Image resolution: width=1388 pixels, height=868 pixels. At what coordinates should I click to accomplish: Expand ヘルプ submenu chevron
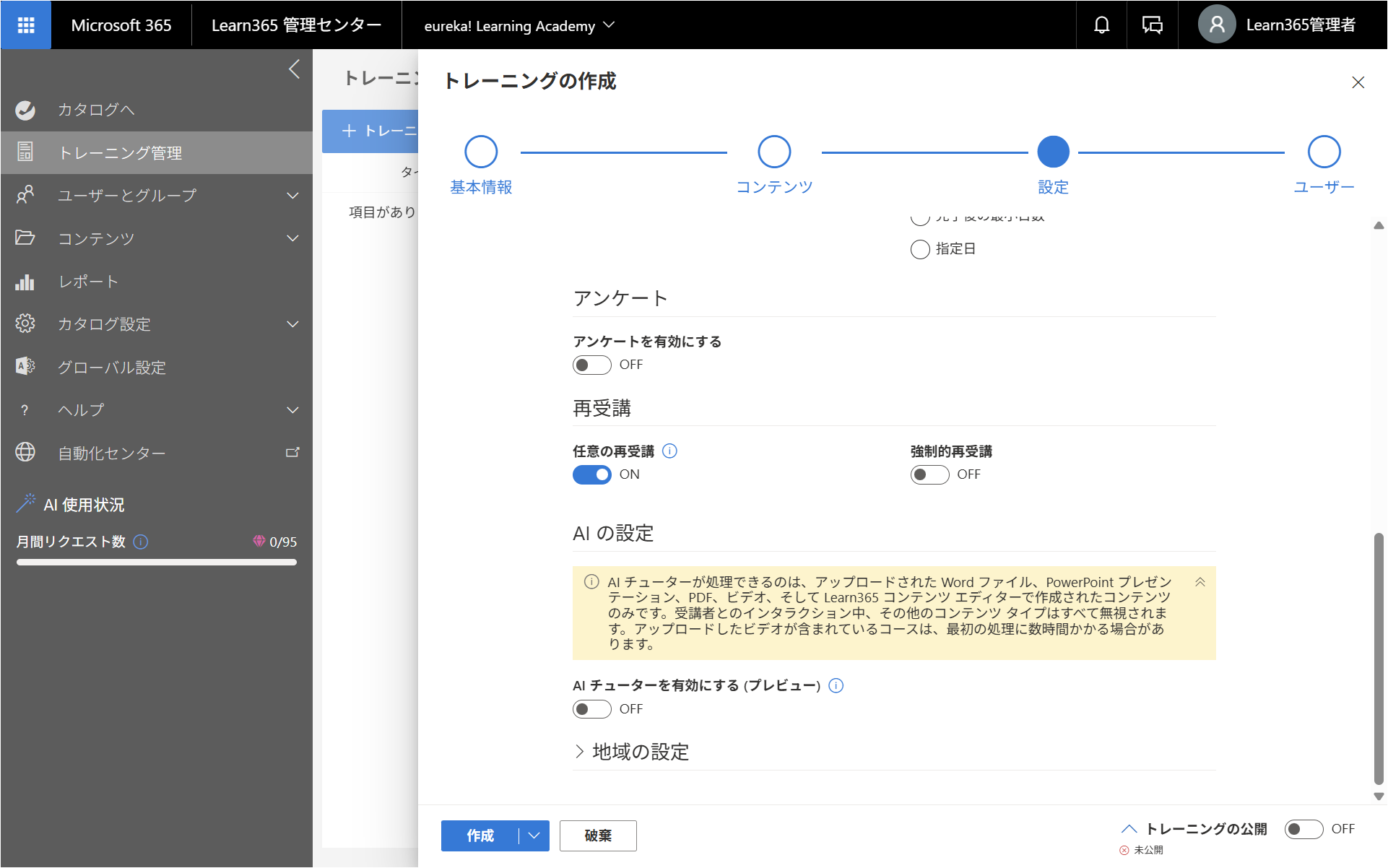[x=292, y=410]
